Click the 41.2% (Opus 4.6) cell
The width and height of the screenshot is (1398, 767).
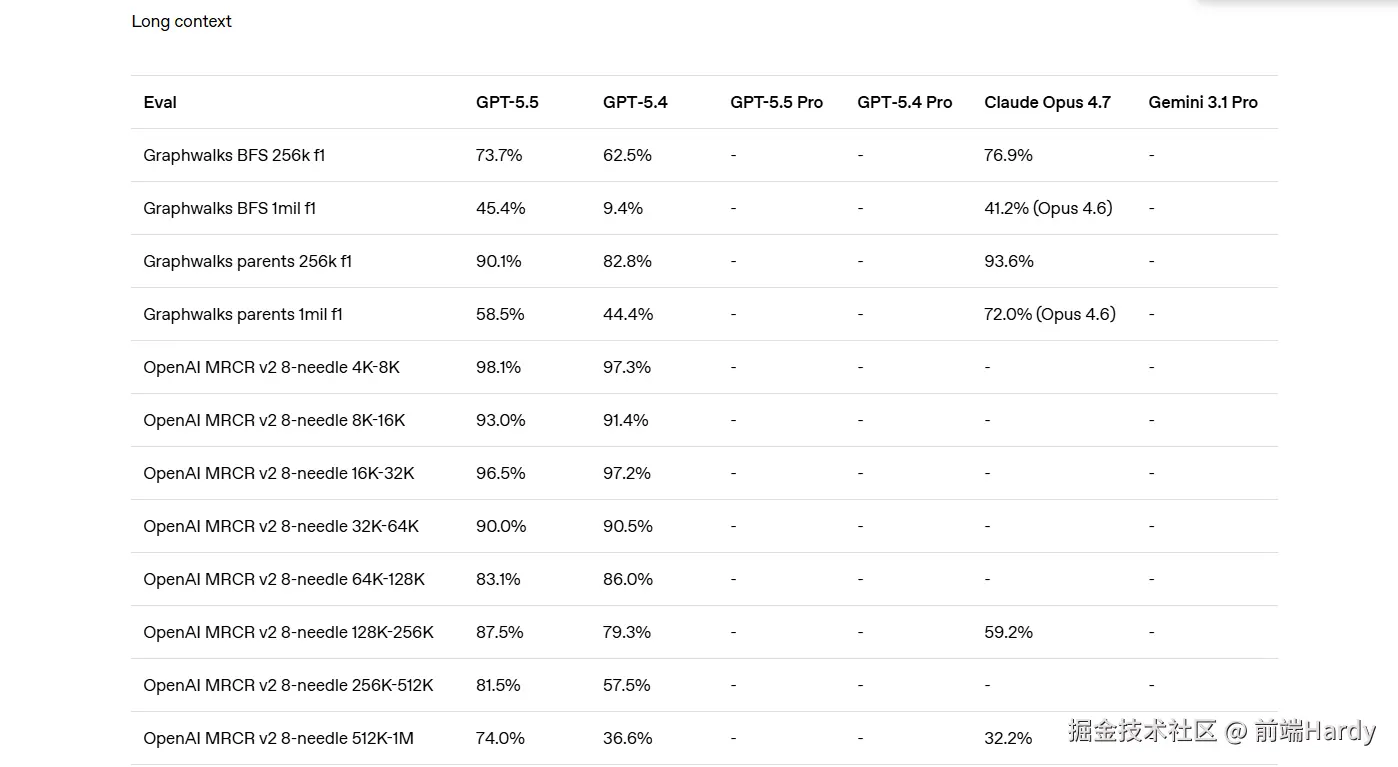1048,208
